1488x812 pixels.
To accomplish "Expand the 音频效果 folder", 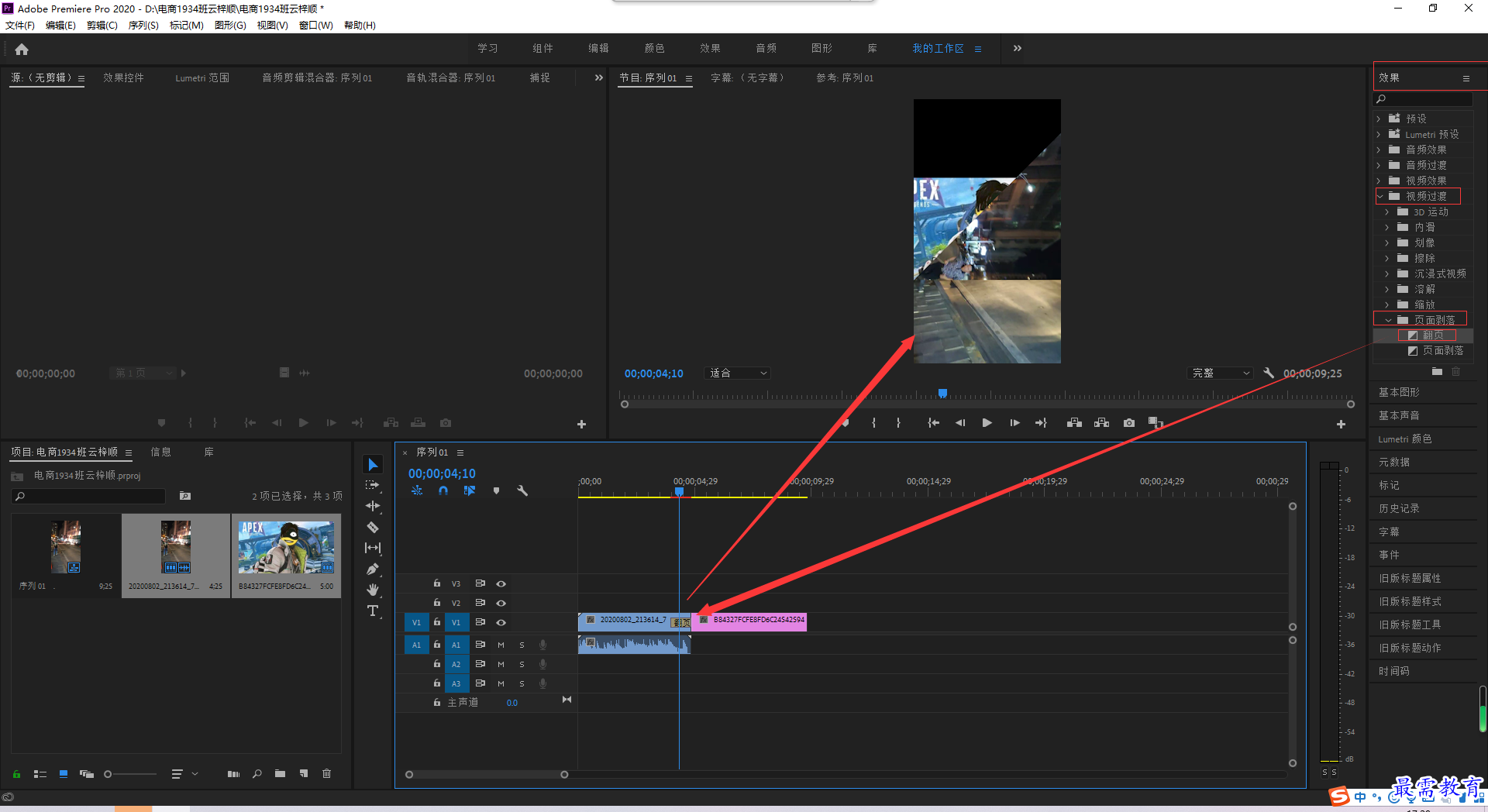I will pyautogui.click(x=1378, y=150).
